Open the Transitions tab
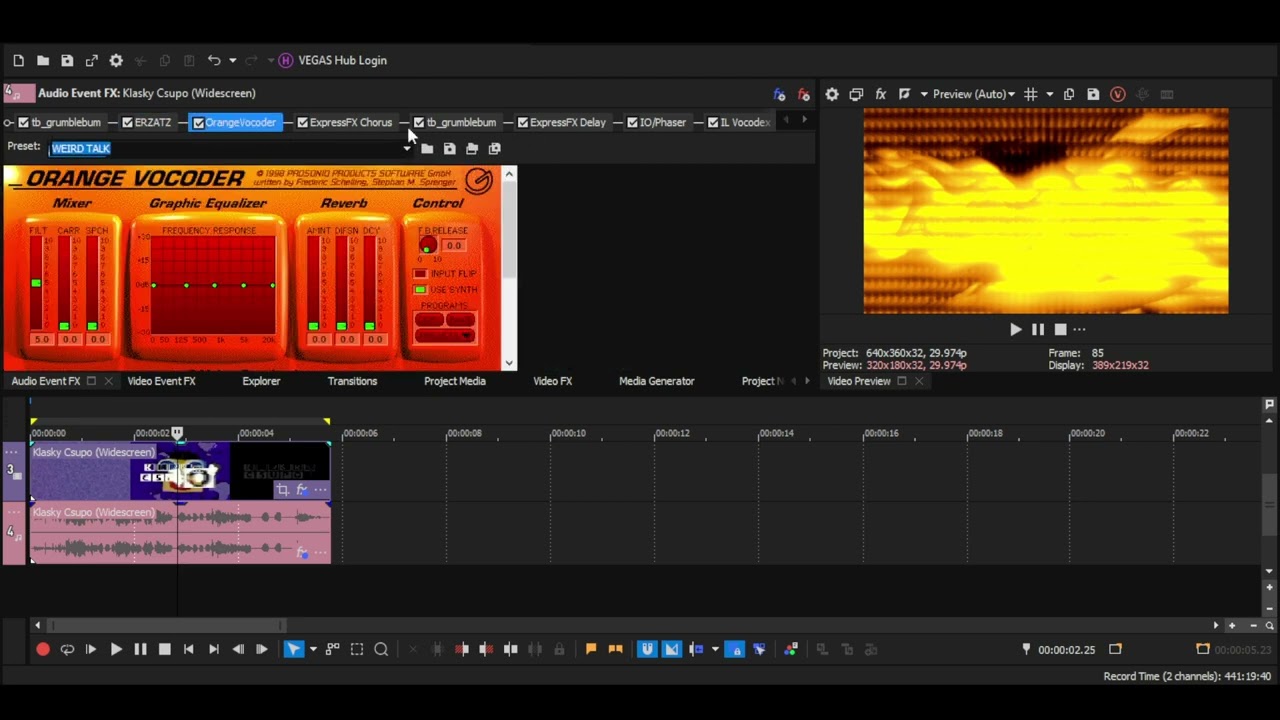This screenshot has height=720, width=1280. pyautogui.click(x=352, y=381)
